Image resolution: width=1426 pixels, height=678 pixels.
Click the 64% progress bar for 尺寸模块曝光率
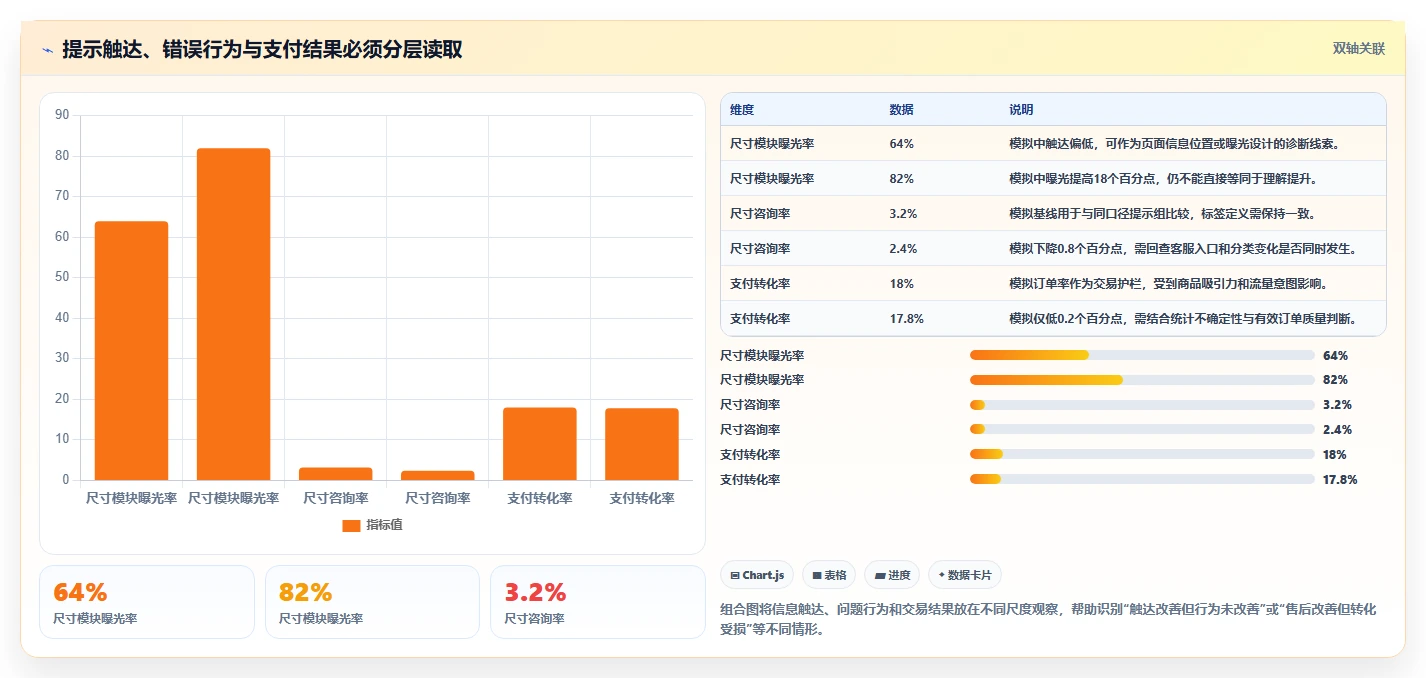point(1142,355)
